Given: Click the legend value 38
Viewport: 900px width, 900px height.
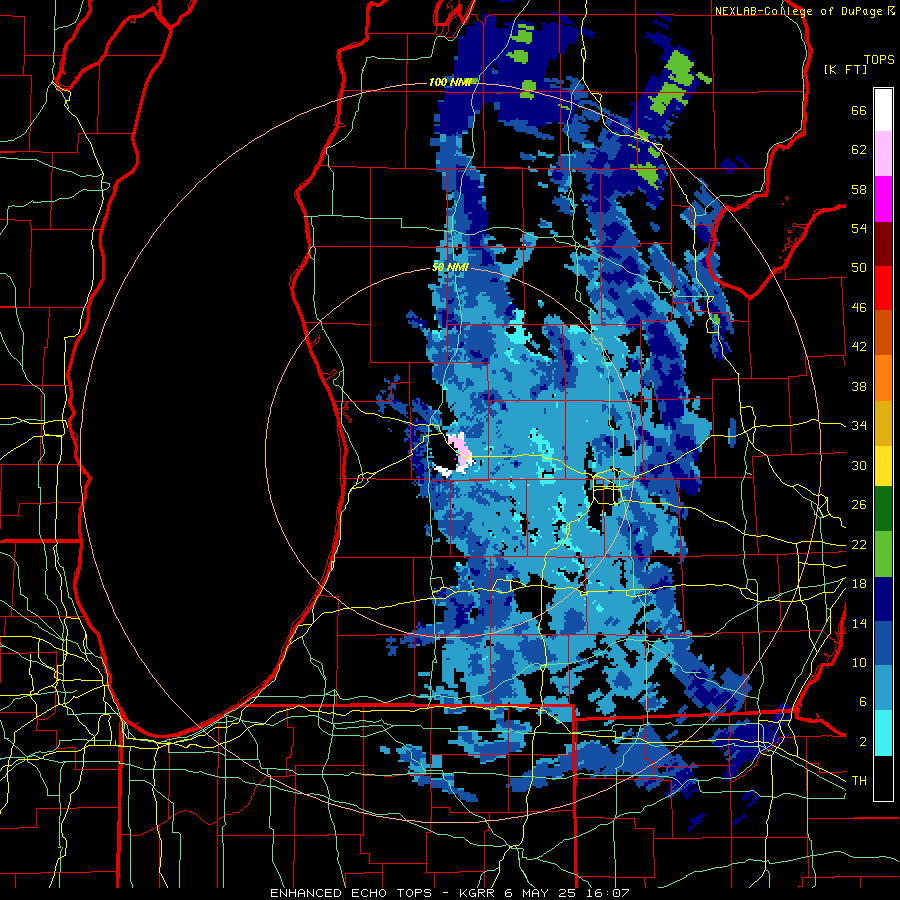Looking at the screenshot, I should [x=859, y=386].
